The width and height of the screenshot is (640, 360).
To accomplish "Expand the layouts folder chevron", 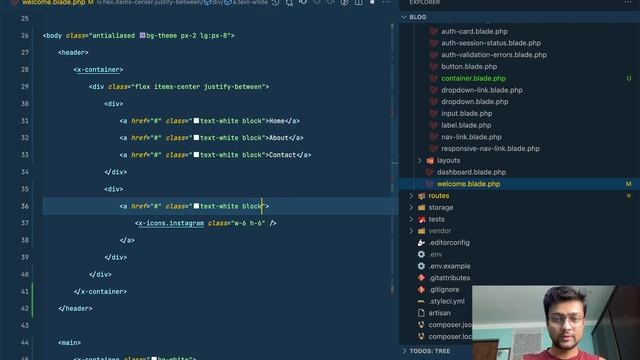I will 420,161.
